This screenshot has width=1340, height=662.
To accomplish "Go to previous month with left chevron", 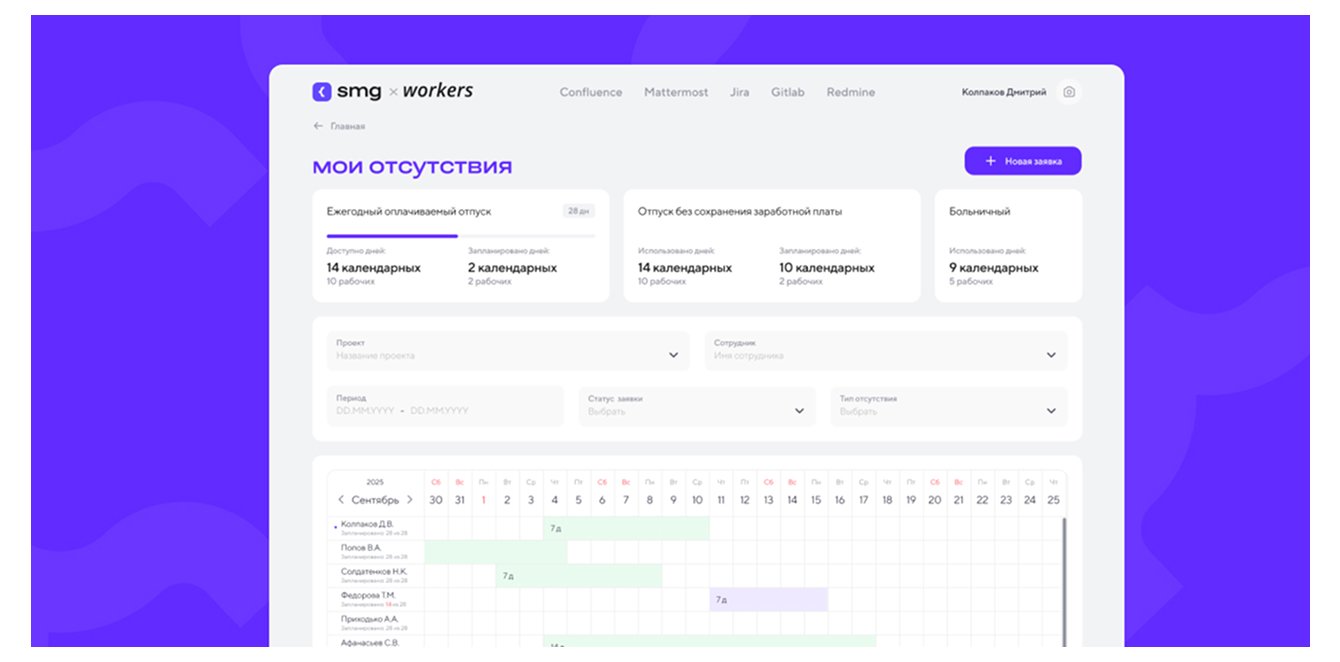I will pyautogui.click(x=341, y=499).
